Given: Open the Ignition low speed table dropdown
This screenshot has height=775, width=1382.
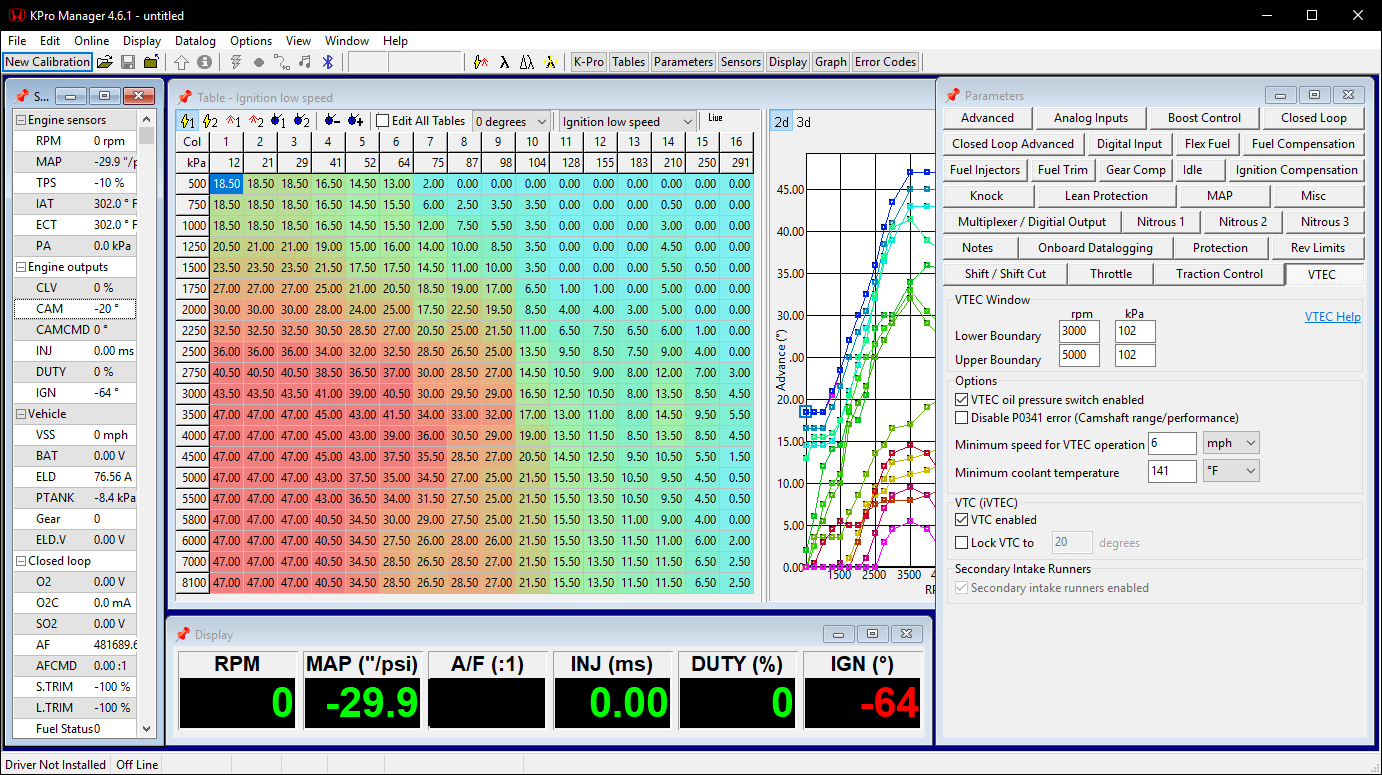Looking at the screenshot, I should 627,122.
